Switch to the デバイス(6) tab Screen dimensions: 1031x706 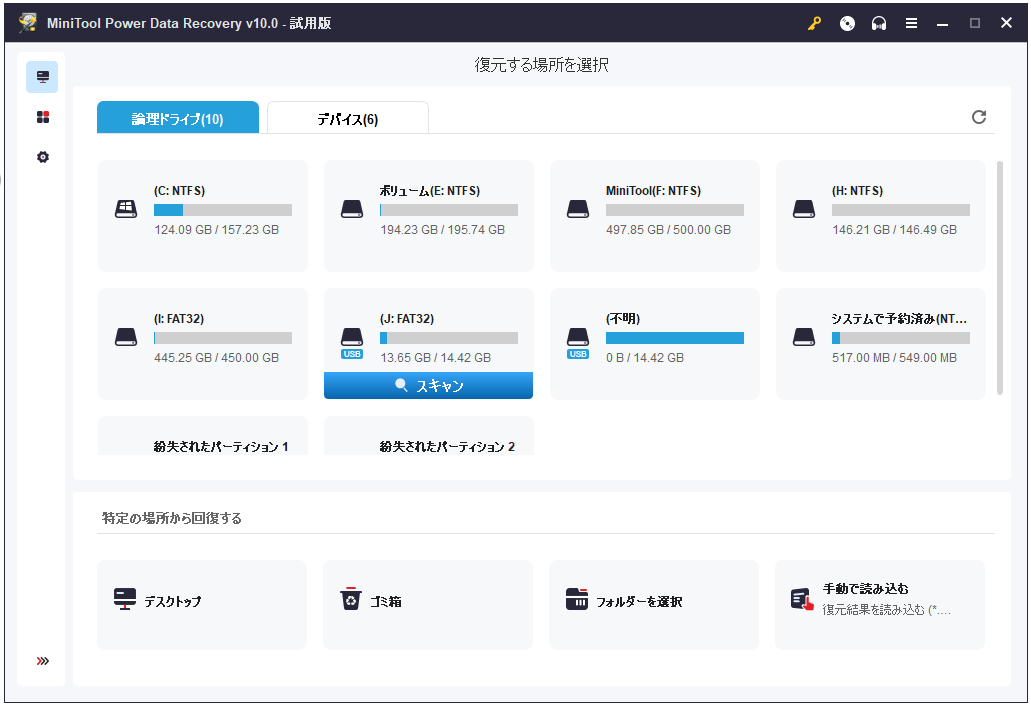point(347,119)
